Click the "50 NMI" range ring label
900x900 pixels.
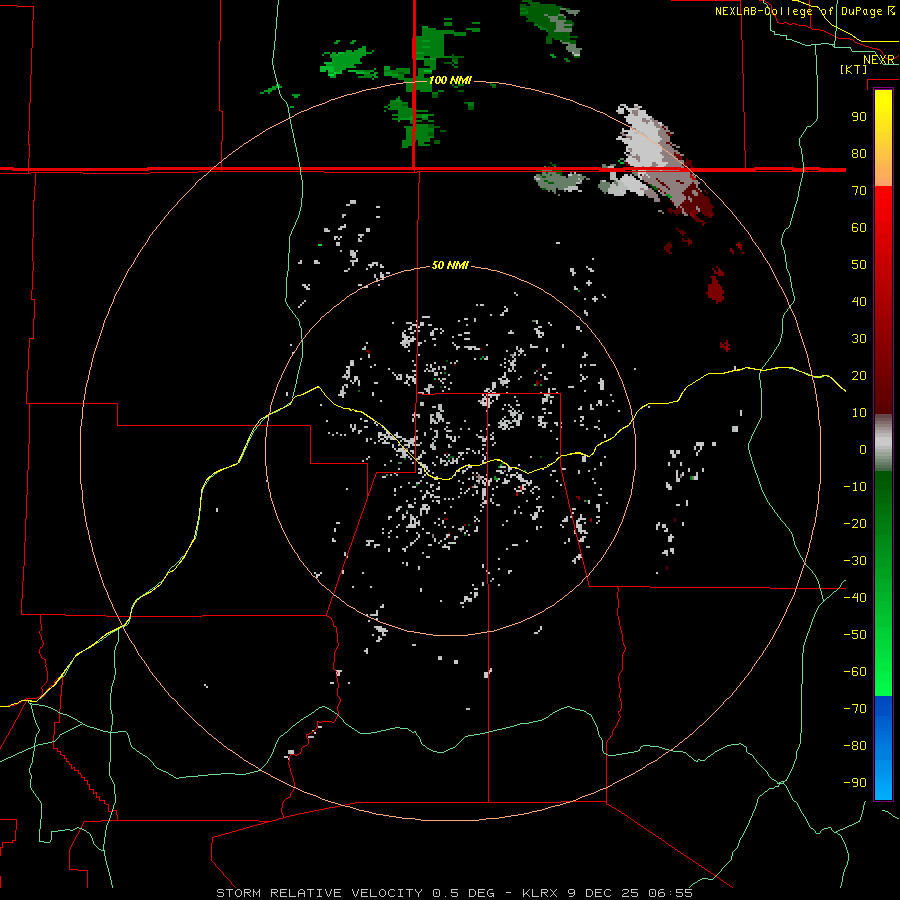450,265
